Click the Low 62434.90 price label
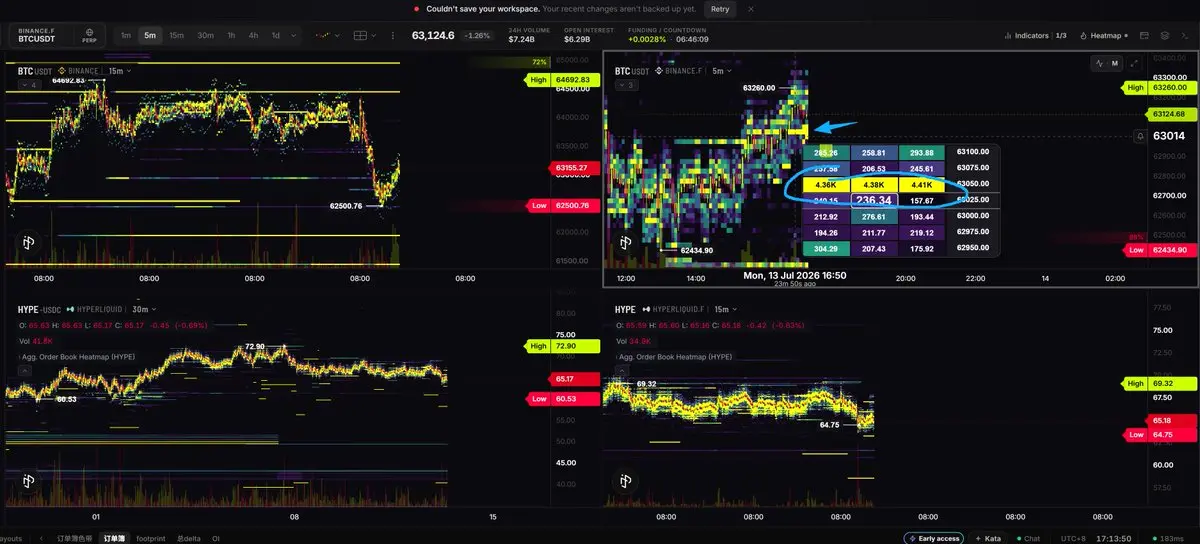 (1159, 250)
